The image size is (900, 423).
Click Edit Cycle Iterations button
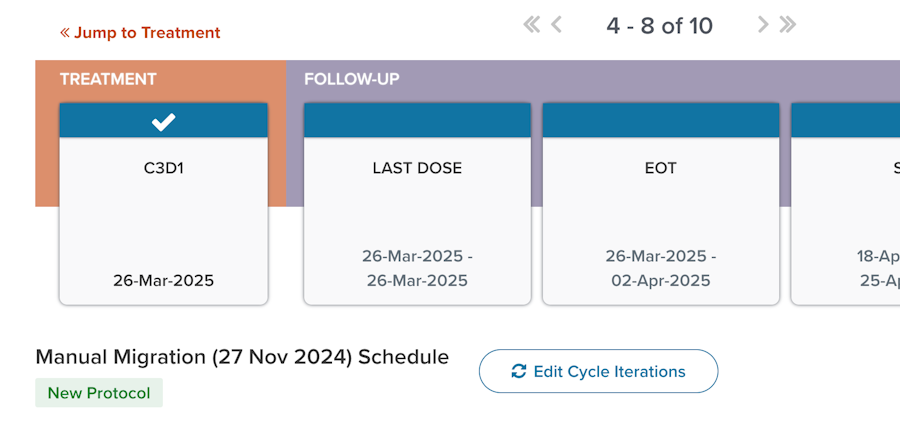coord(598,371)
